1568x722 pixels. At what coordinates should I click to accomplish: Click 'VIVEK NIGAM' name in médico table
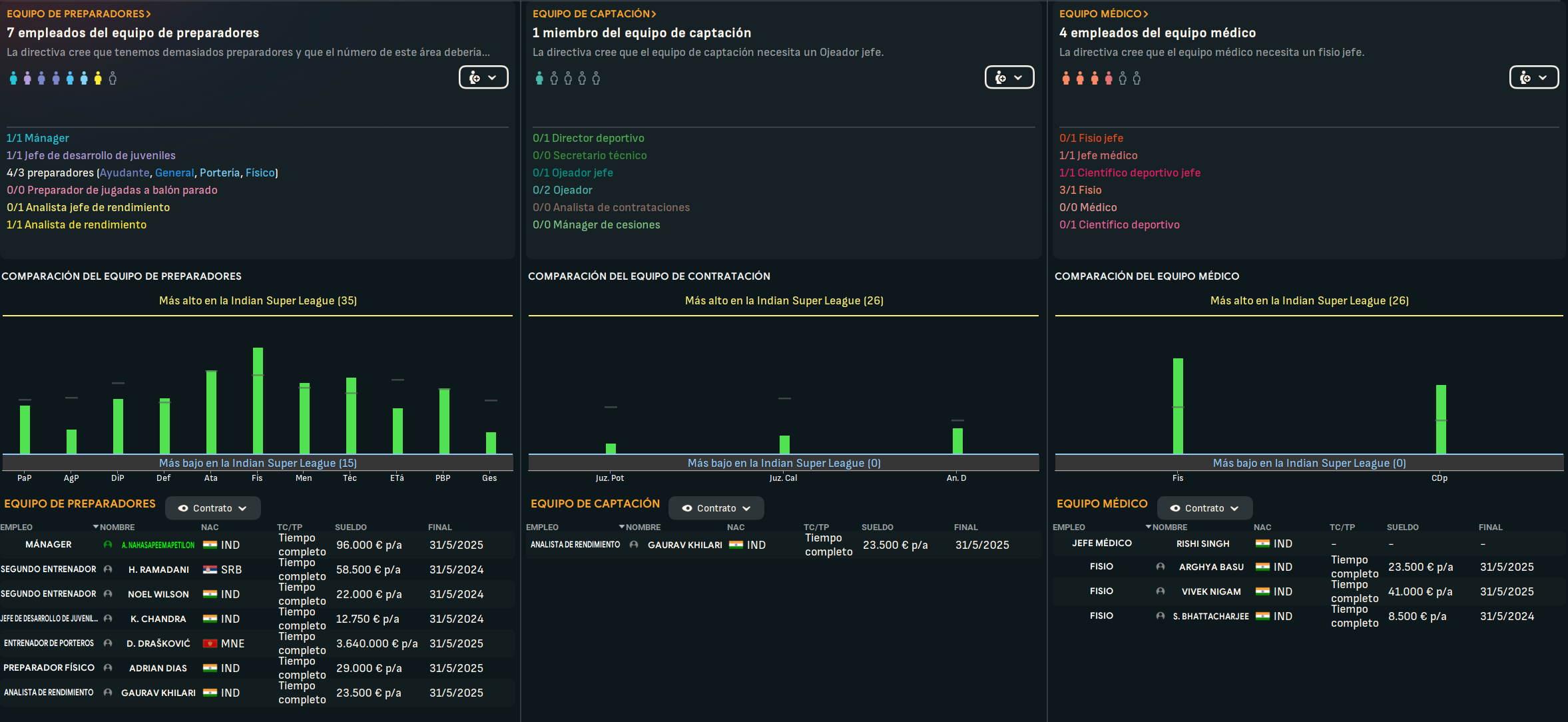click(x=1211, y=591)
